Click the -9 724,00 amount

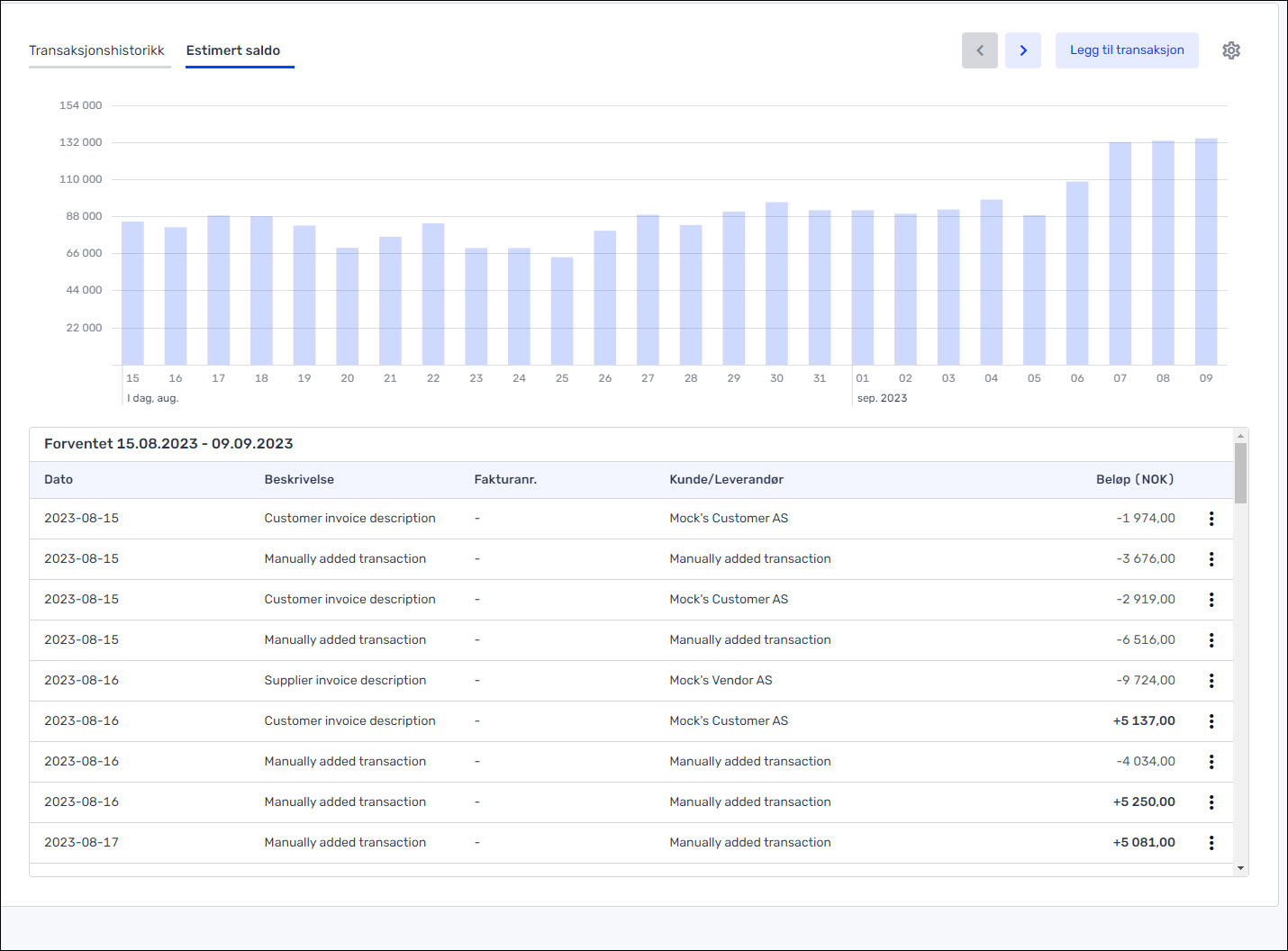click(1146, 680)
